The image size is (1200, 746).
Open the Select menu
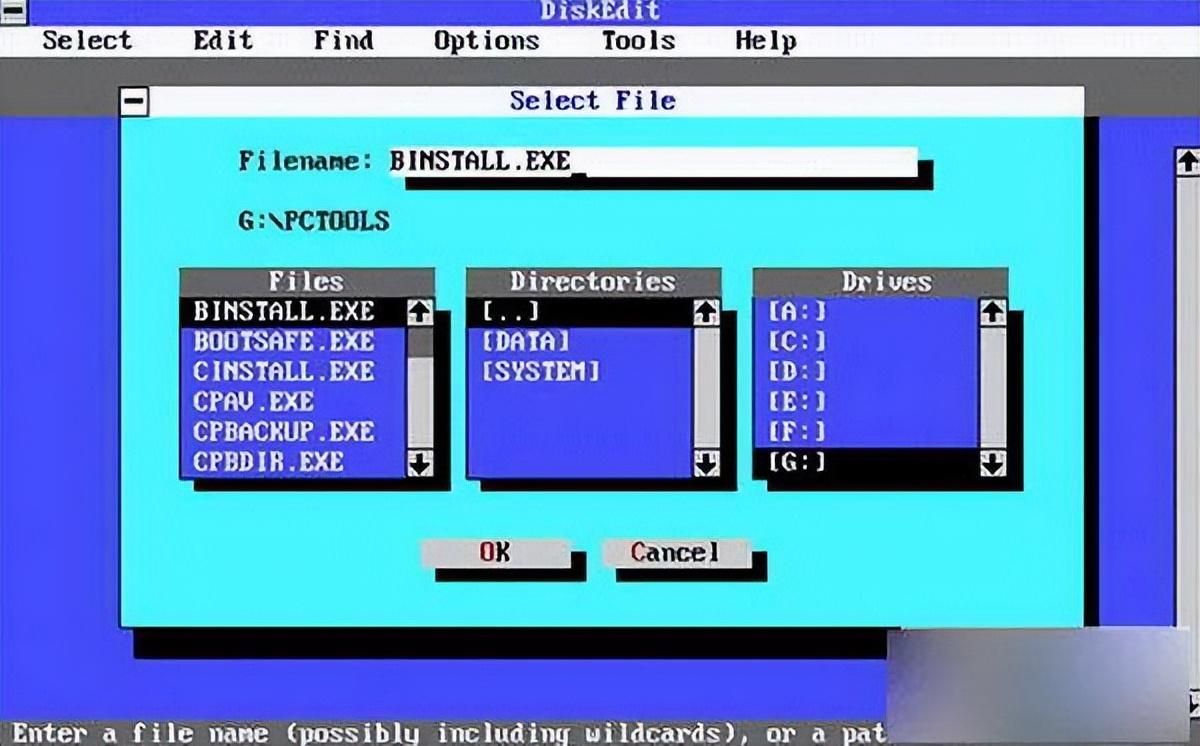[87, 41]
